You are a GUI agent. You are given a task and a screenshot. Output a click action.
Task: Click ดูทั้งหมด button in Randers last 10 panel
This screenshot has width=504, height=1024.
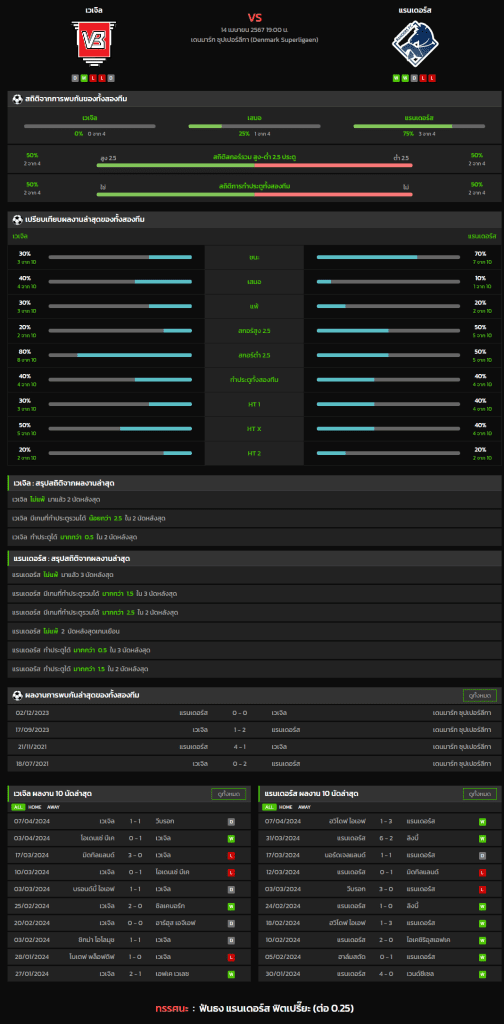(x=480, y=794)
